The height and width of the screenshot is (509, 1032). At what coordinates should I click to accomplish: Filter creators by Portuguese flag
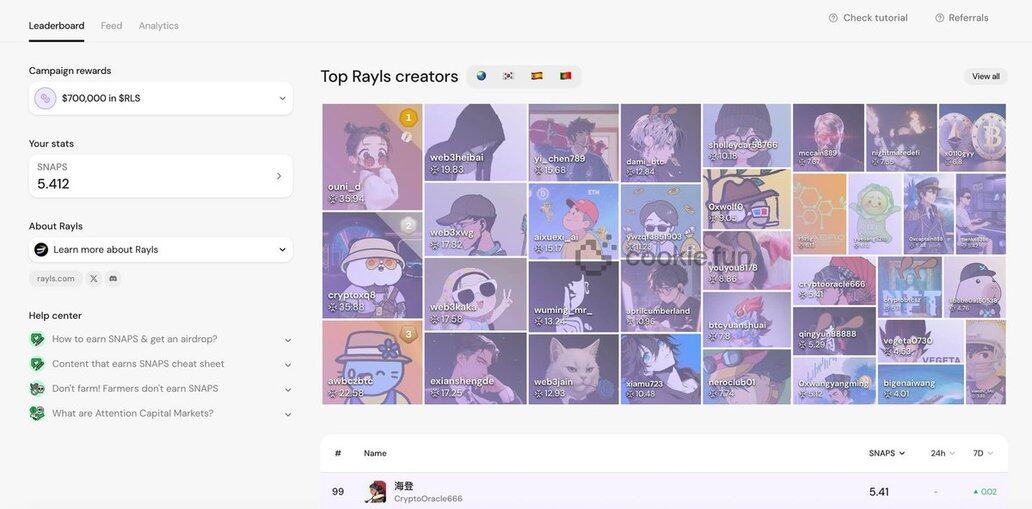(x=565, y=76)
